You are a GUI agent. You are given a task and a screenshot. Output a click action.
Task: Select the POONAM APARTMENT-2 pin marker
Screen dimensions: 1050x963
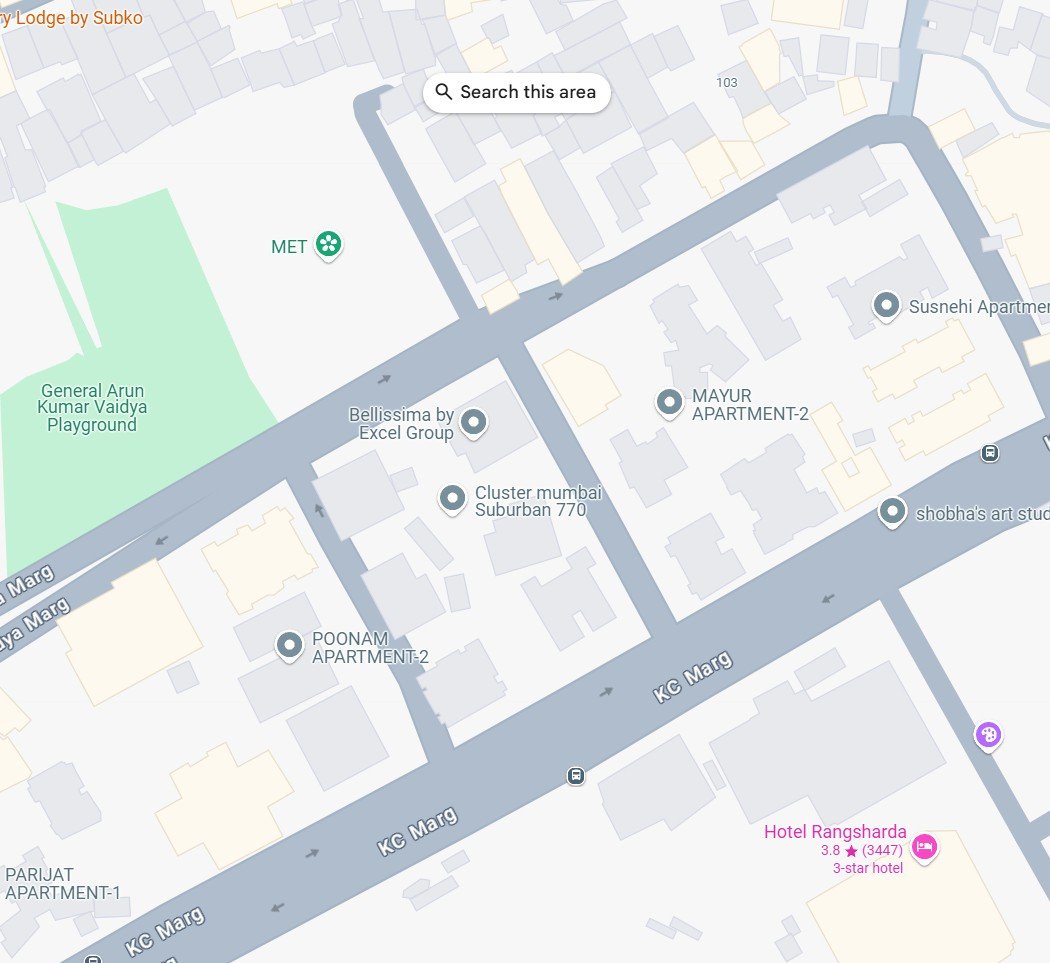click(x=289, y=647)
